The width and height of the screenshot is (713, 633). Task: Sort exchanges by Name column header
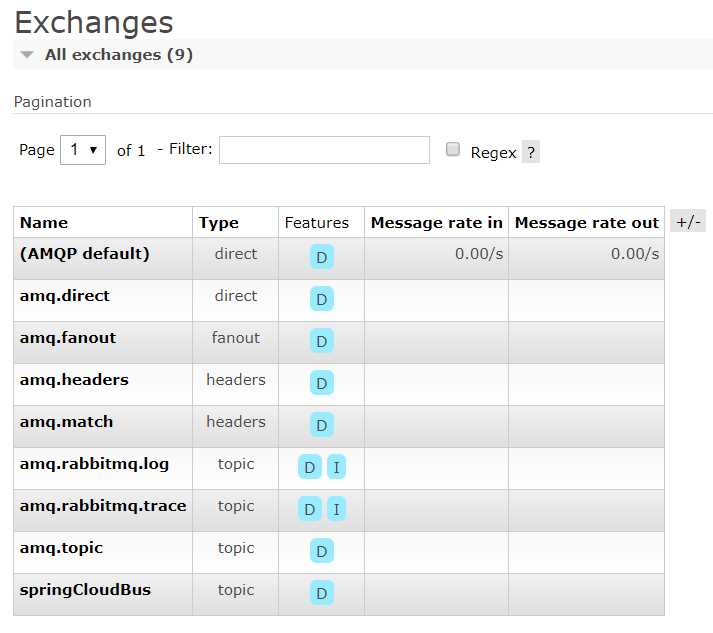(44, 223)
